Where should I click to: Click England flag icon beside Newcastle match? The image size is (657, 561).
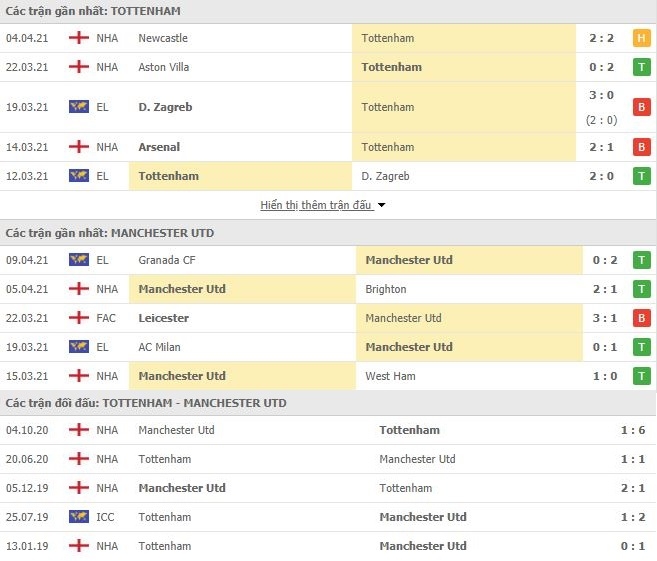pyautogui.click(x=79, y=38)
